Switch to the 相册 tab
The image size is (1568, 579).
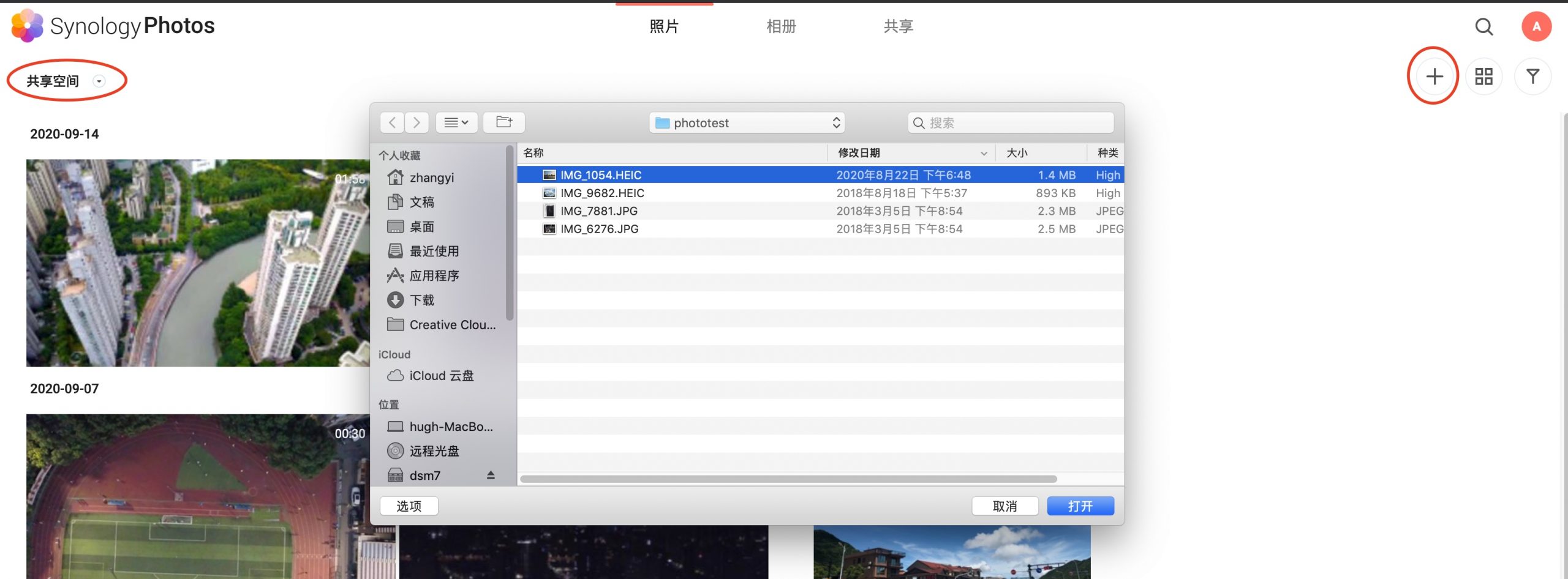pyautogui.click(x=781, y=26)
